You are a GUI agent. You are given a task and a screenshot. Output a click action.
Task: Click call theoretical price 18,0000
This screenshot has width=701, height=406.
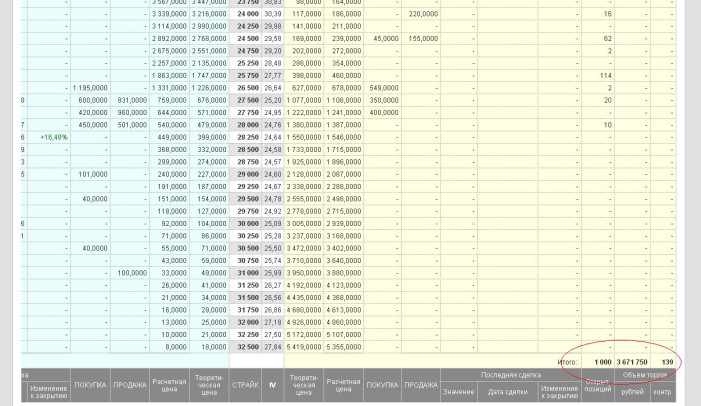tap(214, 347)
